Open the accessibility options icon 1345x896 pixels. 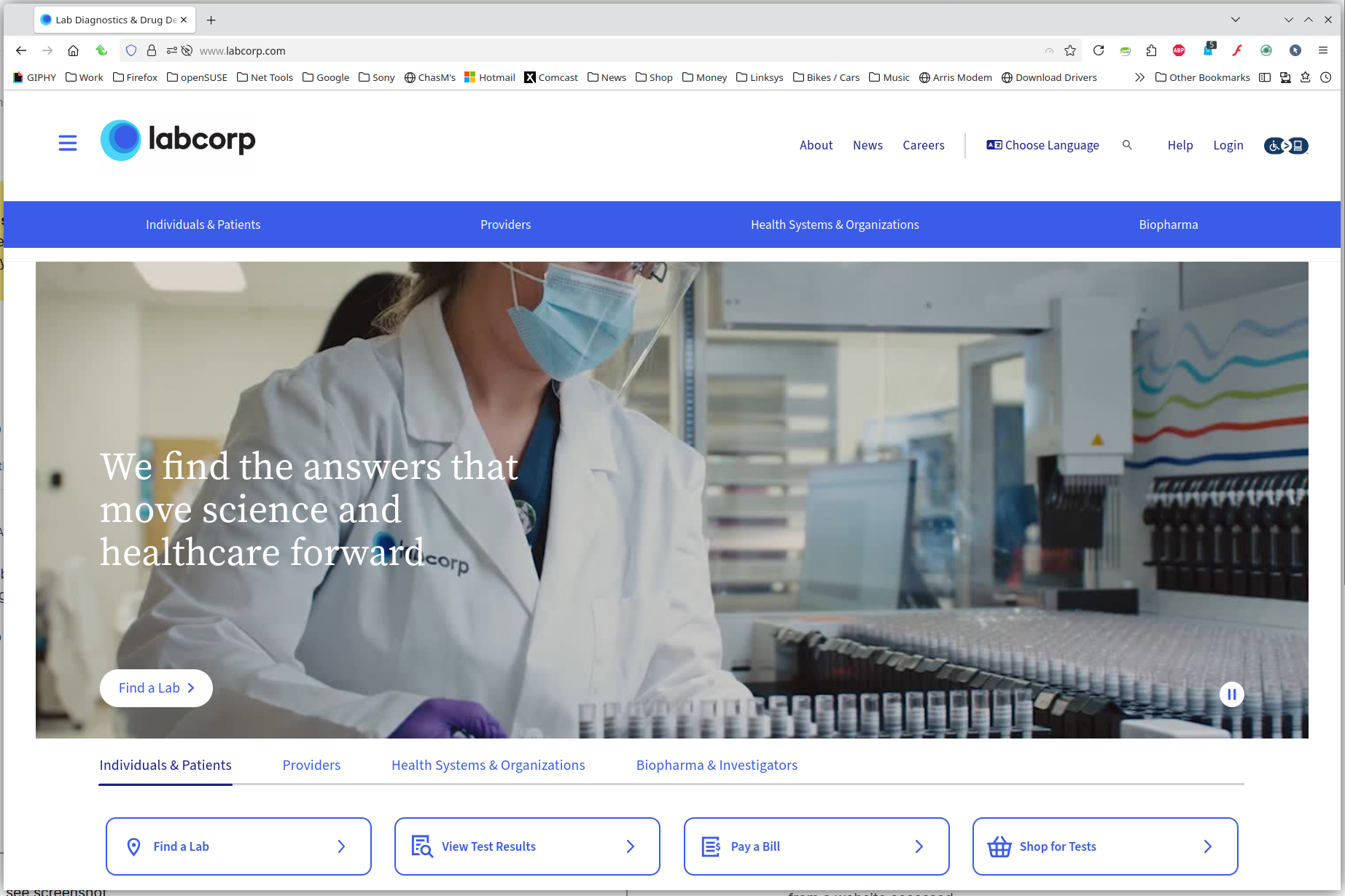[1286, 146]
